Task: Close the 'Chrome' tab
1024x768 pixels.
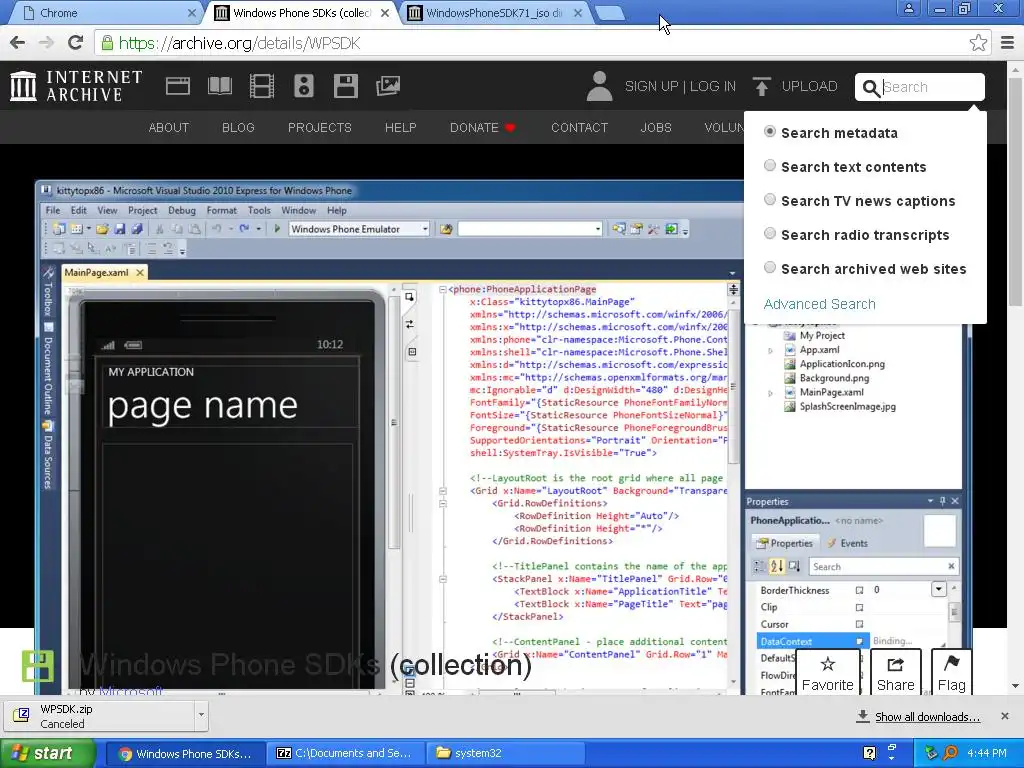Action: [x=192, y=13]
